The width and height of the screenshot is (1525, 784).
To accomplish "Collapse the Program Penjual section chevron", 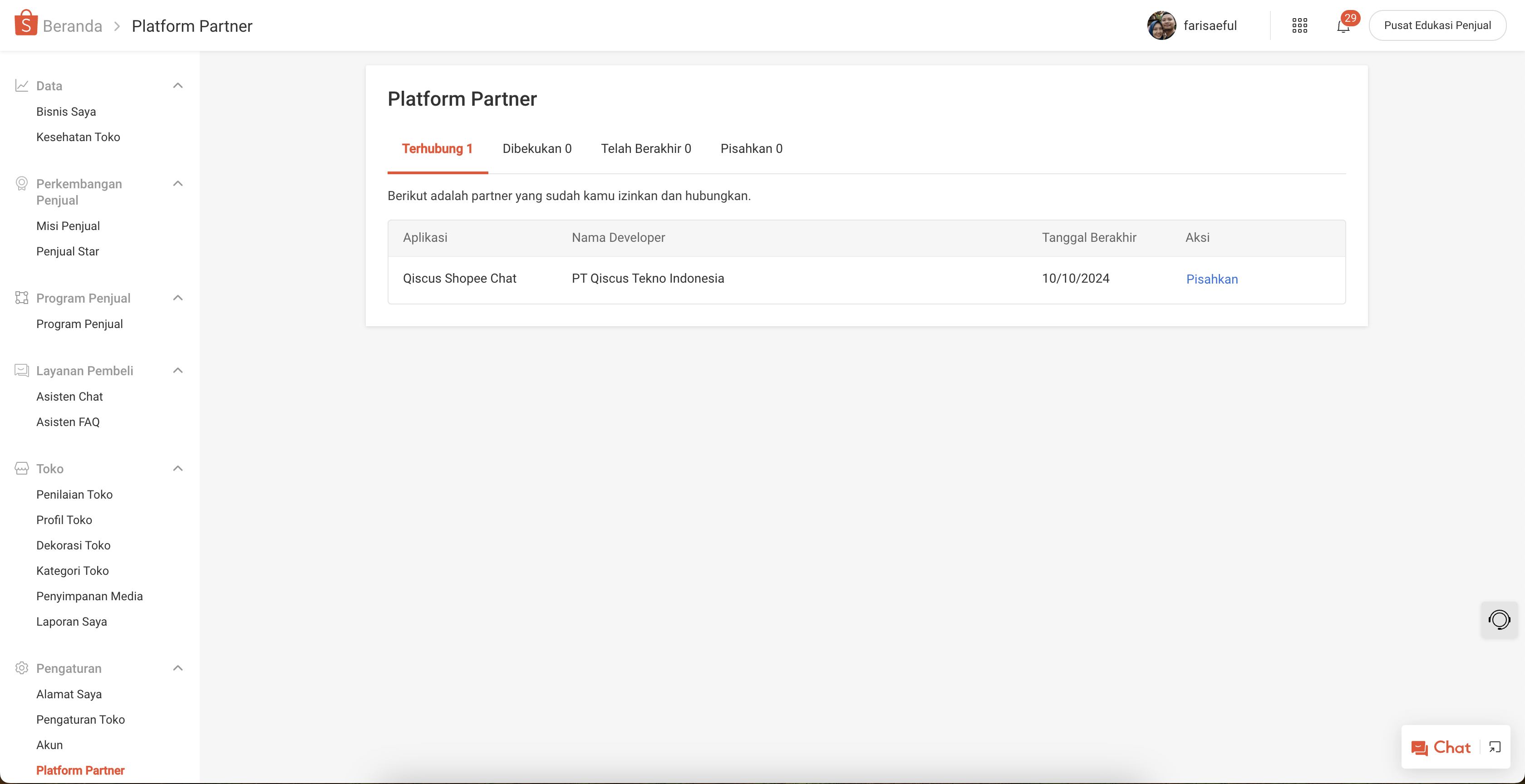I will [177, 298].
